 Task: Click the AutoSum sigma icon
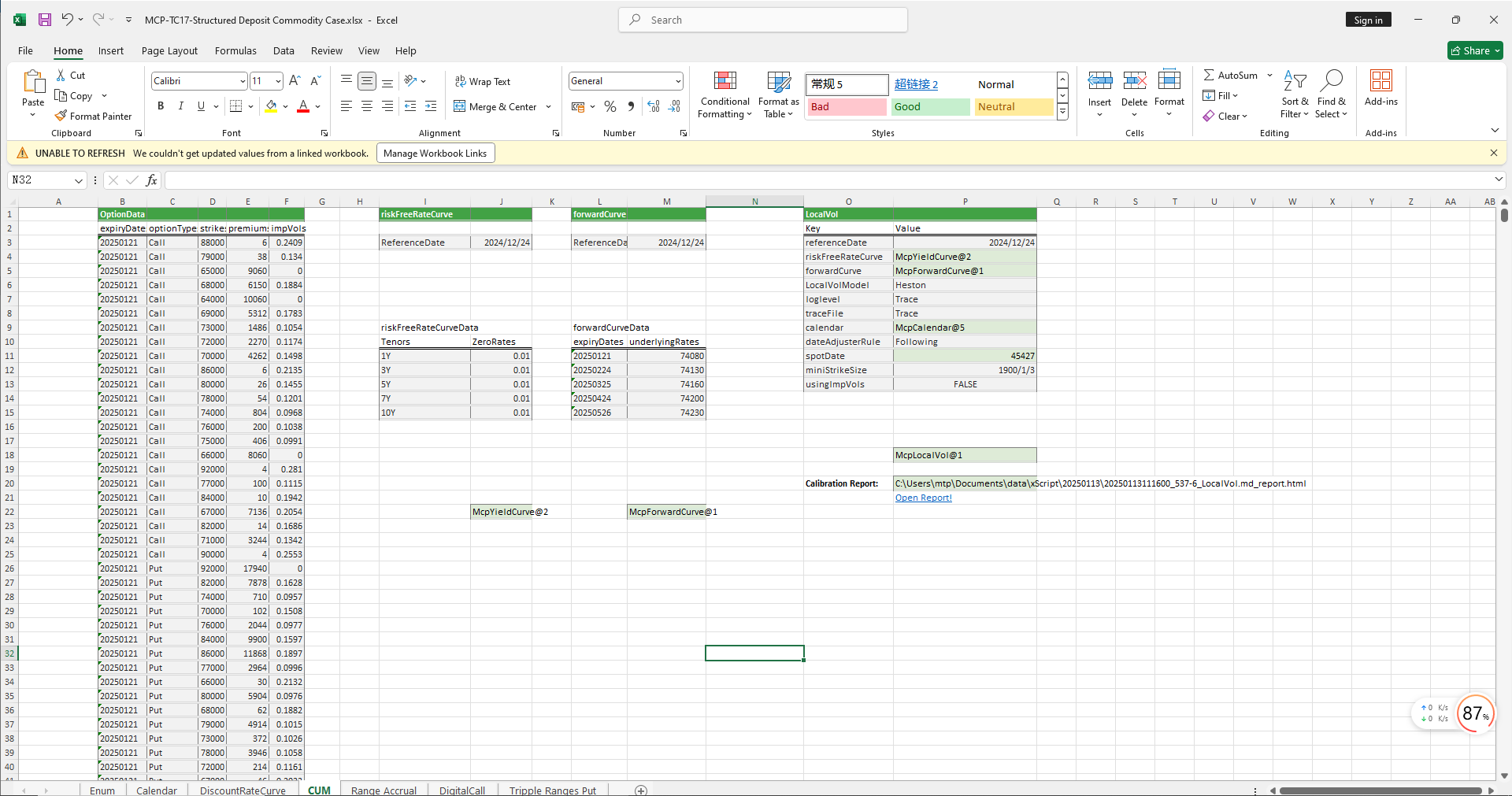click(1209, 75)
